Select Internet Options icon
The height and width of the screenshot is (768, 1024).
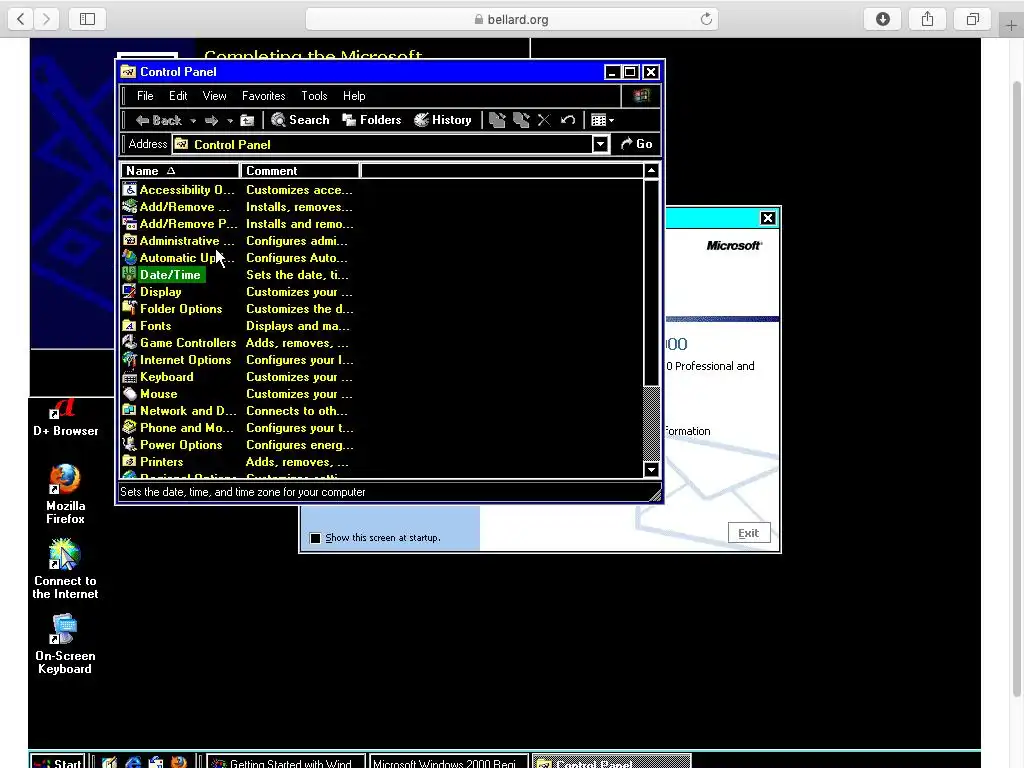click(x=130, y=359)
